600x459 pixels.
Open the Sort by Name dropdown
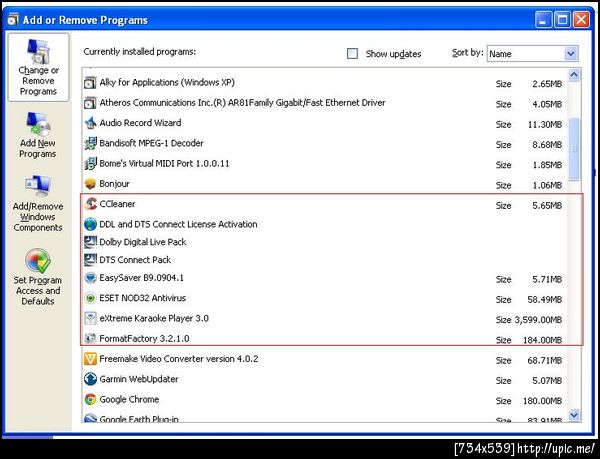(x=571, y=54)
